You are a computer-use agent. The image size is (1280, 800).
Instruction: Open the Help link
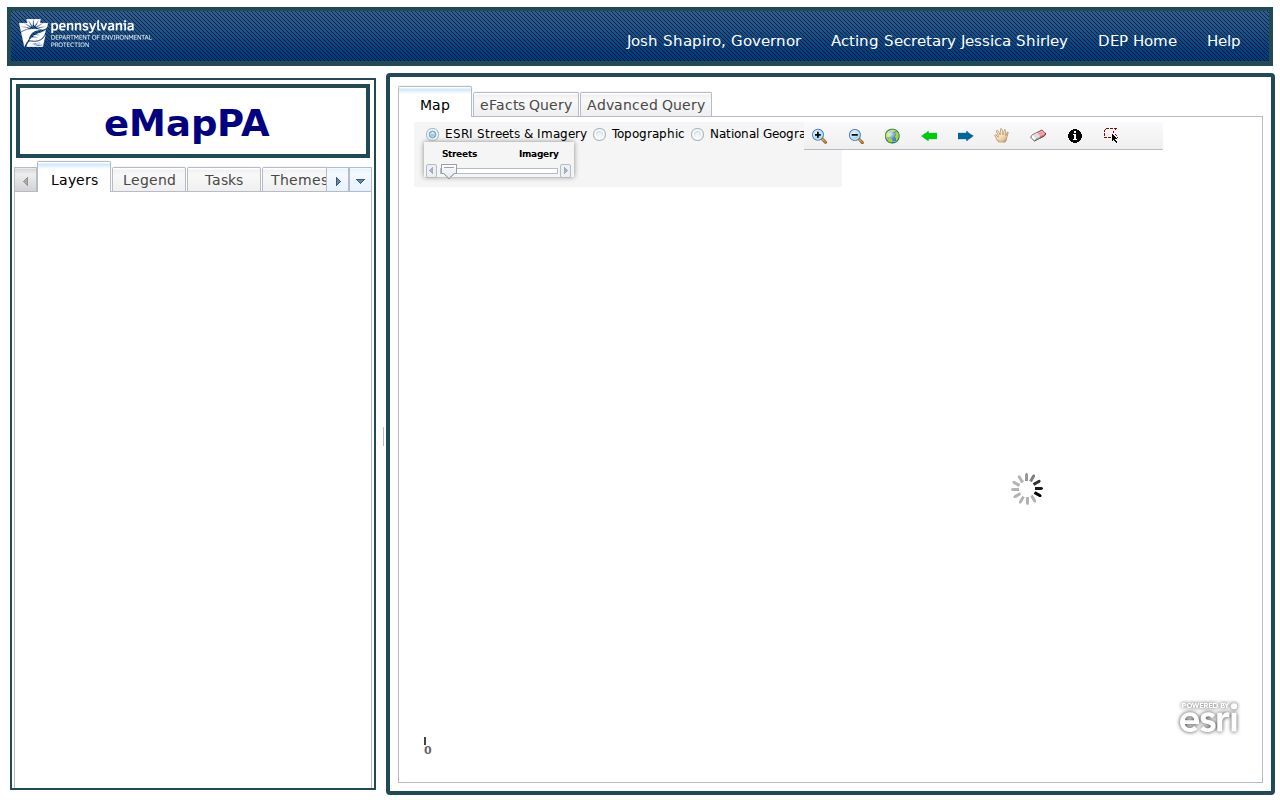1223,41
